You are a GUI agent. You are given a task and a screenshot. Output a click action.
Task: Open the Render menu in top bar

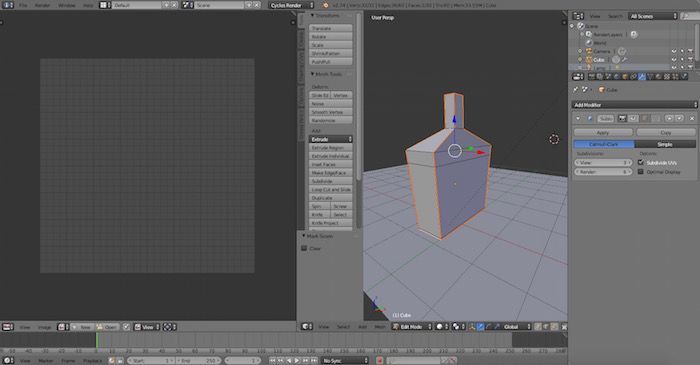coord(42,5)
